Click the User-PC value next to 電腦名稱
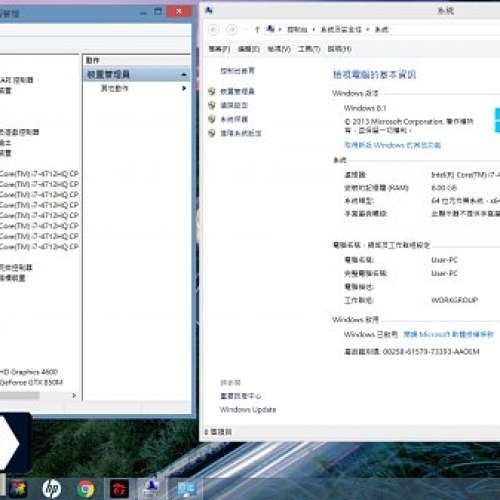Viewport: 500px width, 500px height. click(x=444, y=260)
